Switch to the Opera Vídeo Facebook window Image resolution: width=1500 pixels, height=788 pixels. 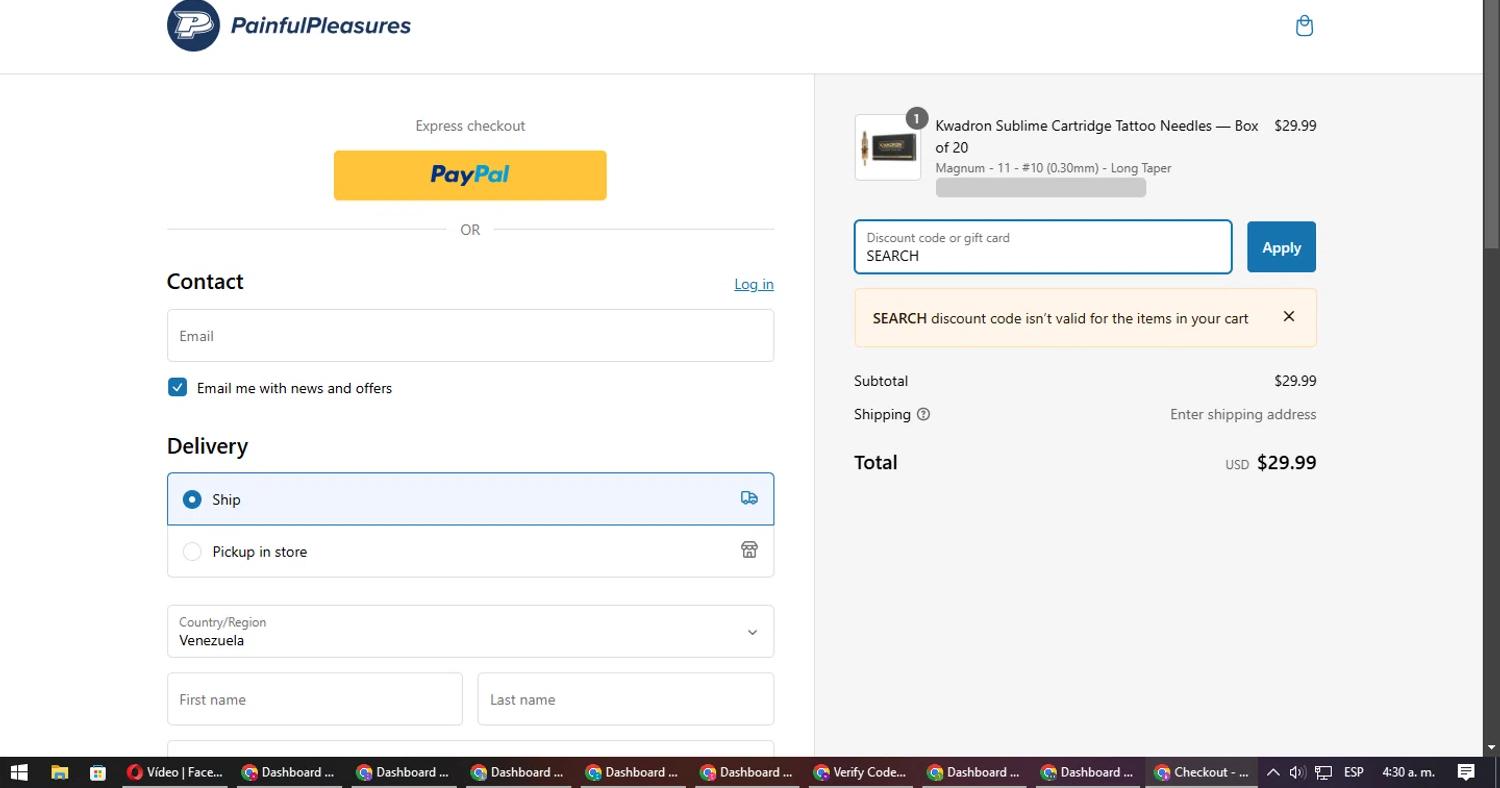pos(176,772)
